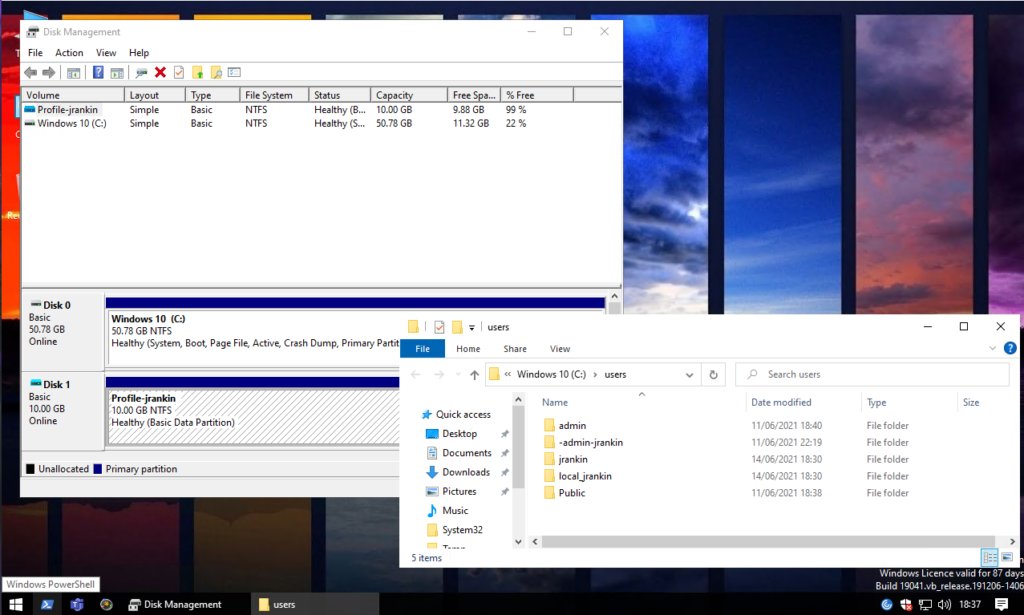Open the address bar history dropdown

point(689,375)
